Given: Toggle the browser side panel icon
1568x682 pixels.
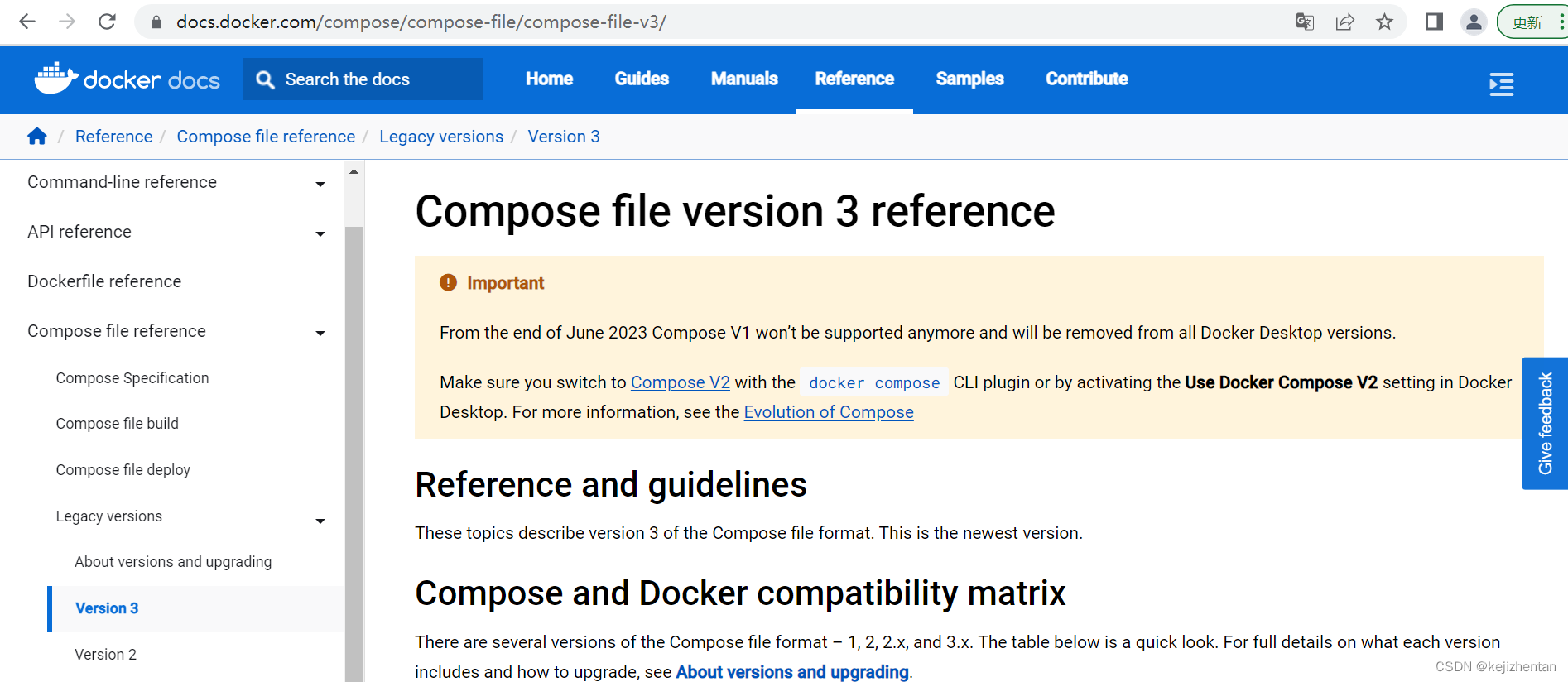Looking at the screenshot, I should coord(1434,22).
